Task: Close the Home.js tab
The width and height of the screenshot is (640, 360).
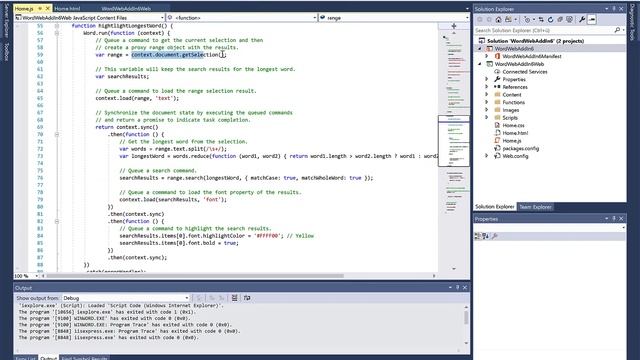Action: pyautogui.click(x=47, y=8)
